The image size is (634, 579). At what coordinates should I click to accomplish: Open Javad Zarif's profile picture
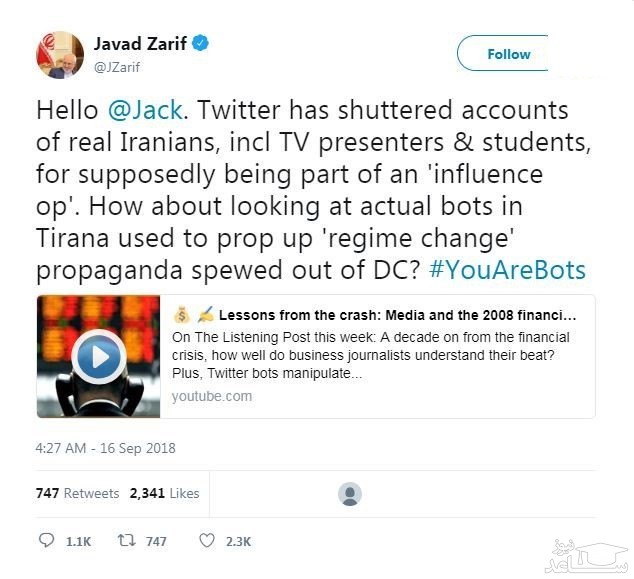[59, 53]
